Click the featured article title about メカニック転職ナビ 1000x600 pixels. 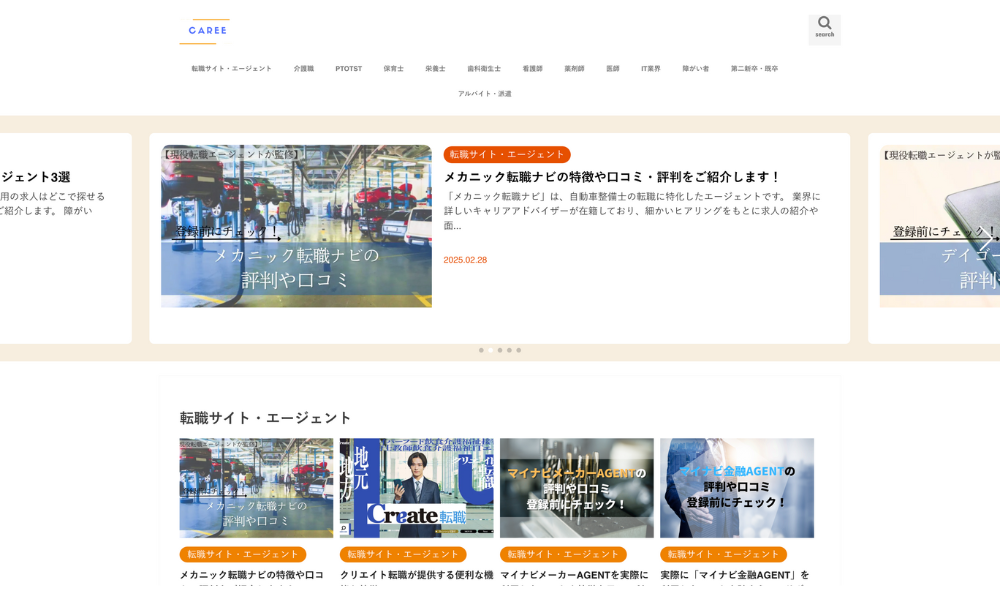pyautogui.click(x=611, y=177)
